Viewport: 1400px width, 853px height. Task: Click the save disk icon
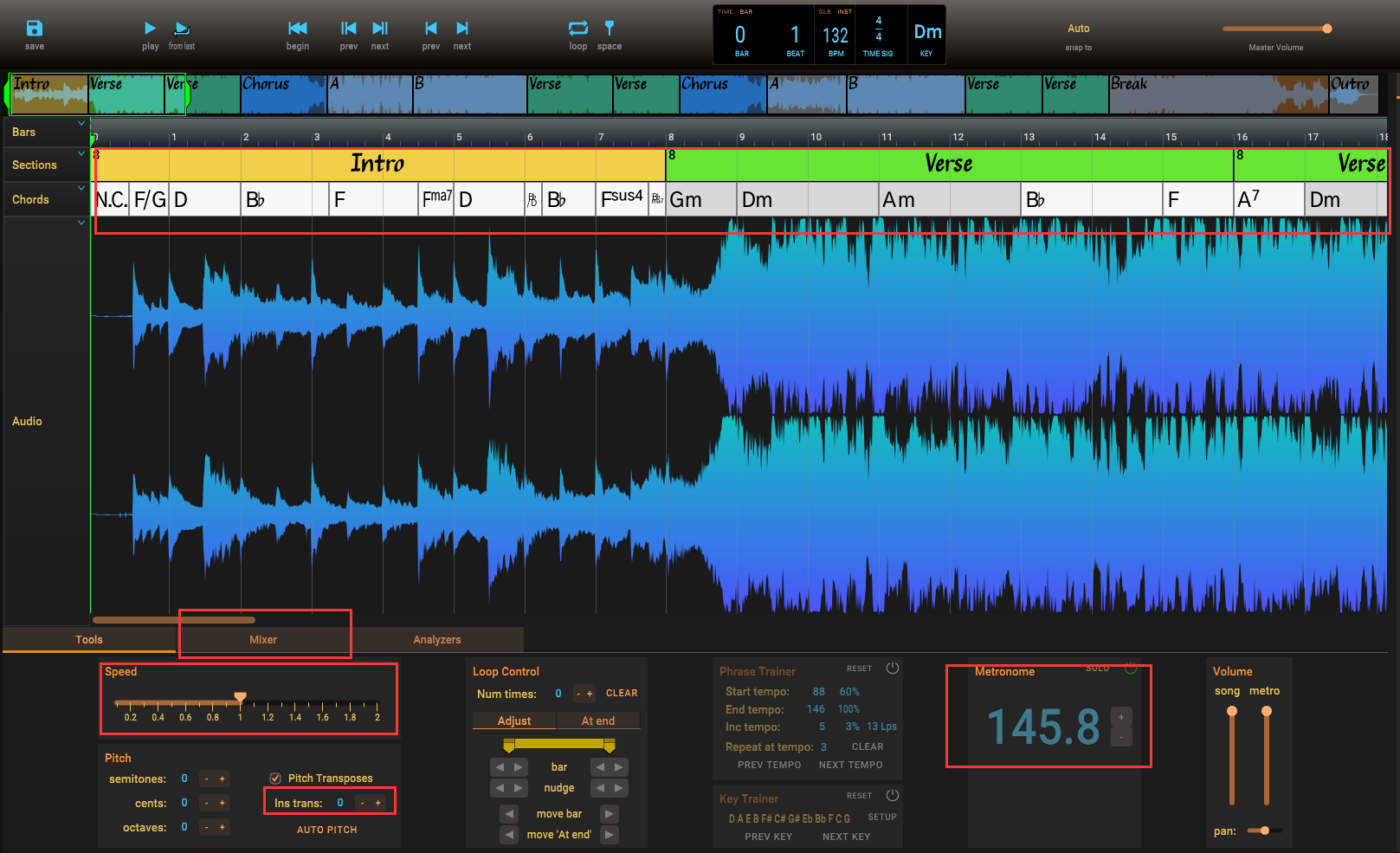point(34,29)
